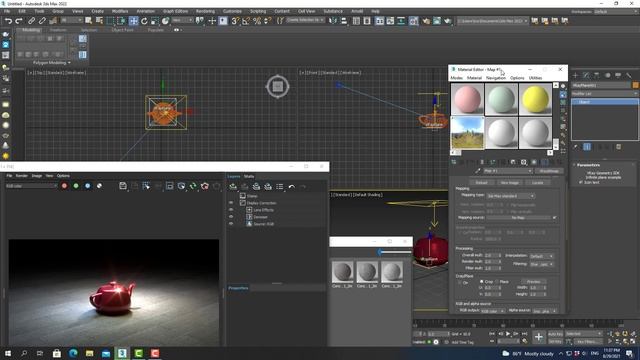The height and width of the screenshot is (360, 640).
Task: Open the Utilities menu in Material Editor
Action: point(536,78)
